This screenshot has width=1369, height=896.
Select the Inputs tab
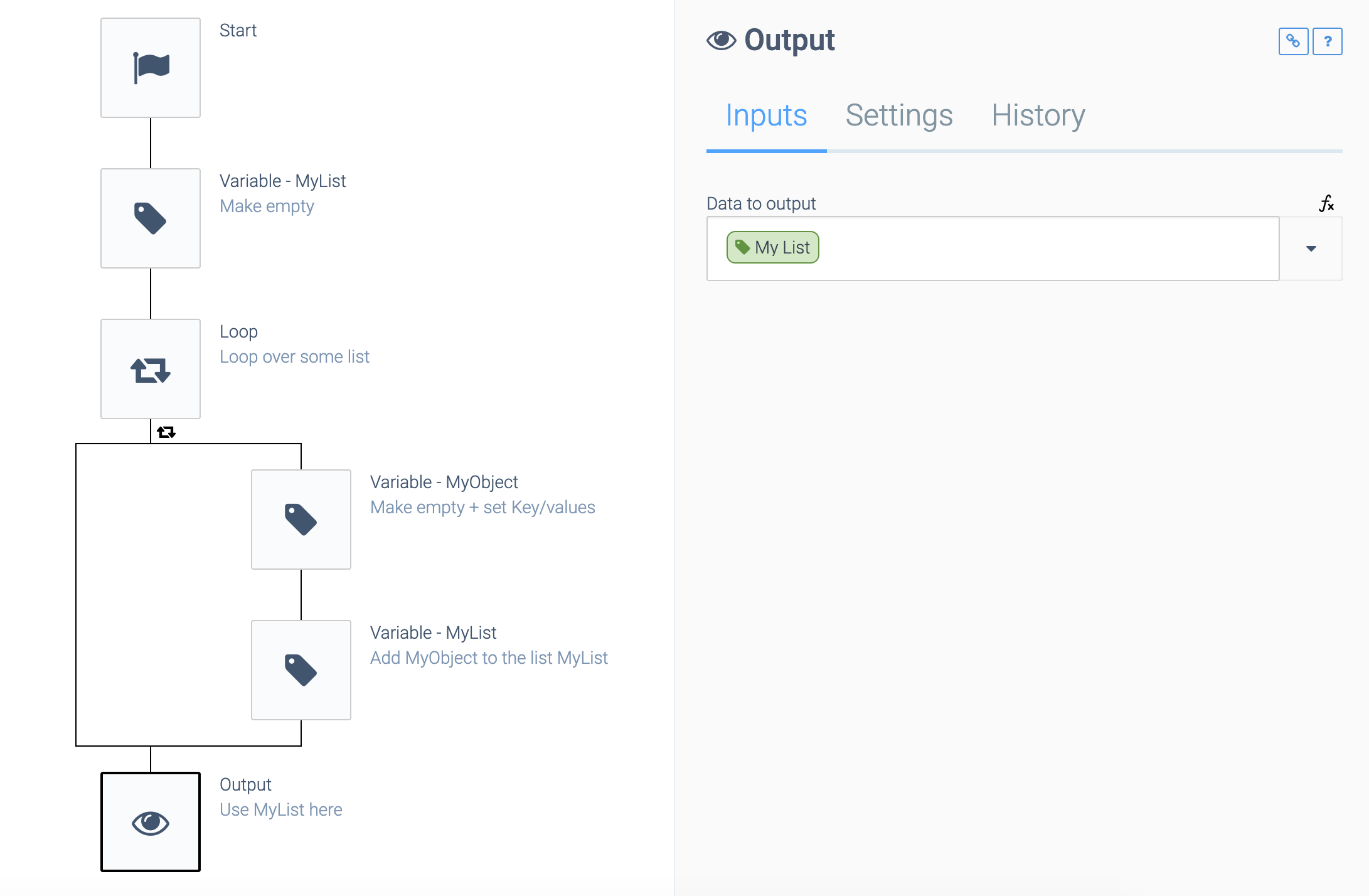765,114
